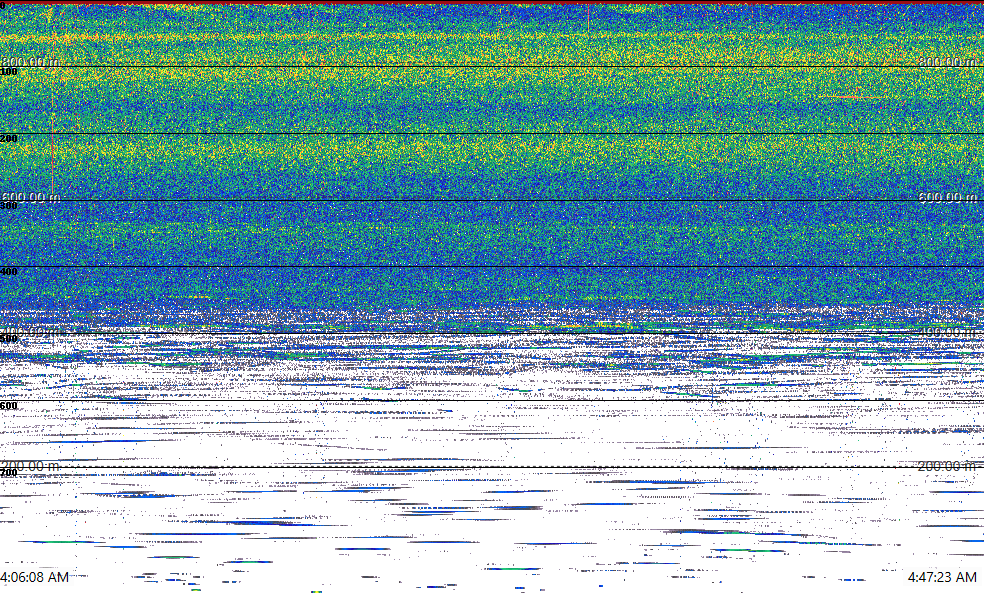Select the small 400 depth mark label
Screen dimensions: 984x594
(9, 272)
